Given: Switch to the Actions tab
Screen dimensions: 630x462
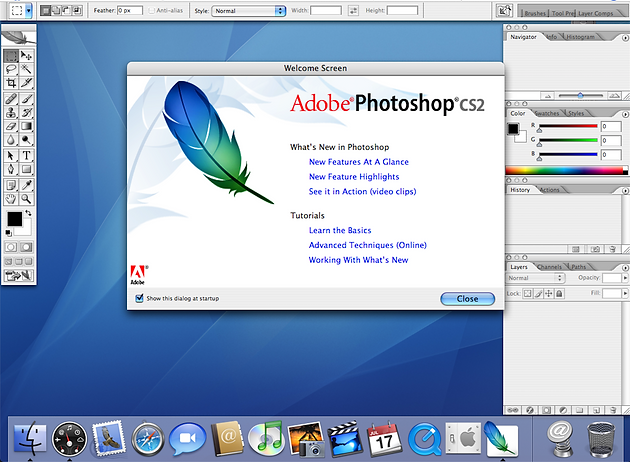Looking at the screenshot, I should pos(549,190).
